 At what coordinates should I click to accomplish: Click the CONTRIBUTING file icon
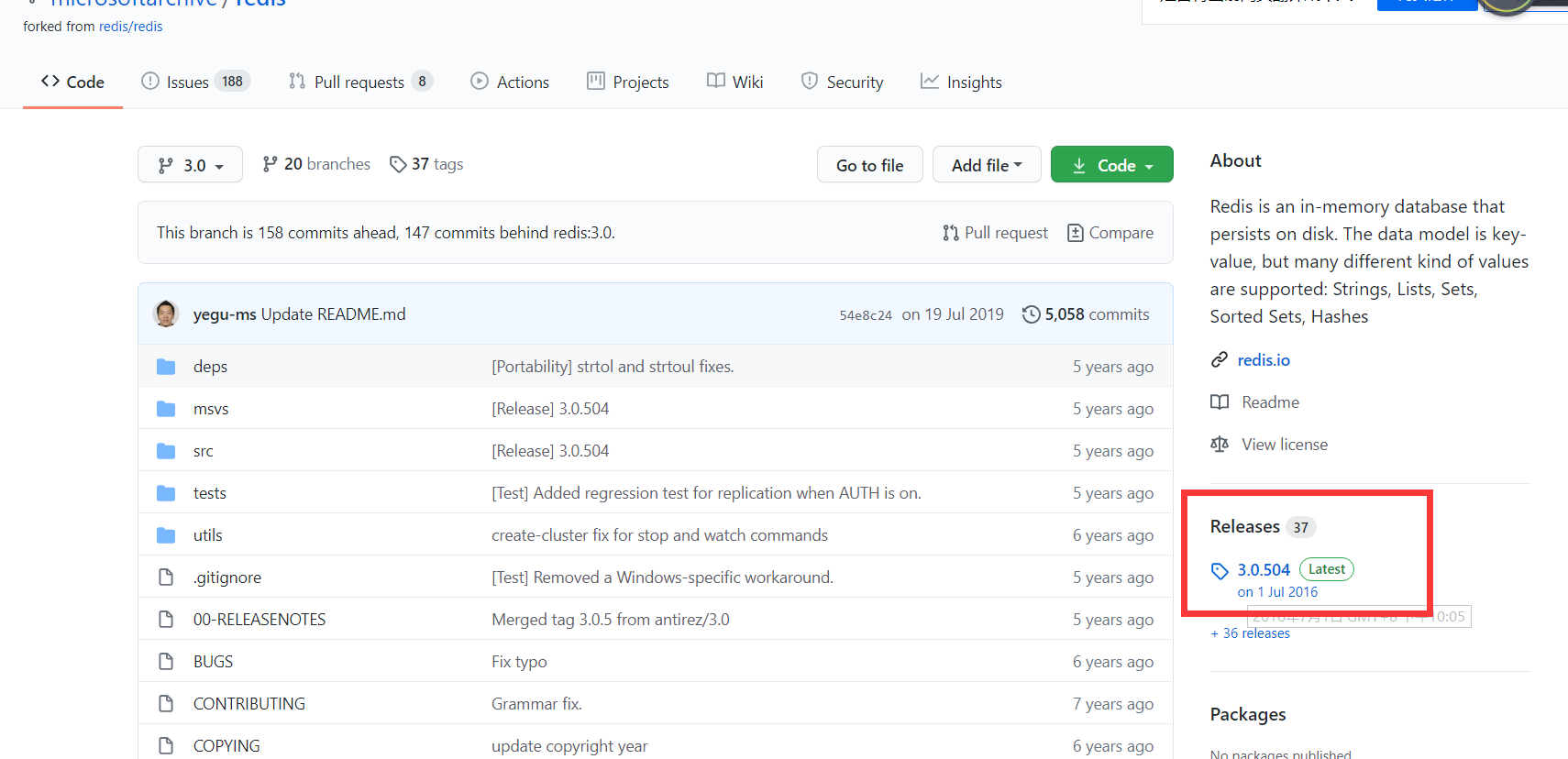coord(166,704)
